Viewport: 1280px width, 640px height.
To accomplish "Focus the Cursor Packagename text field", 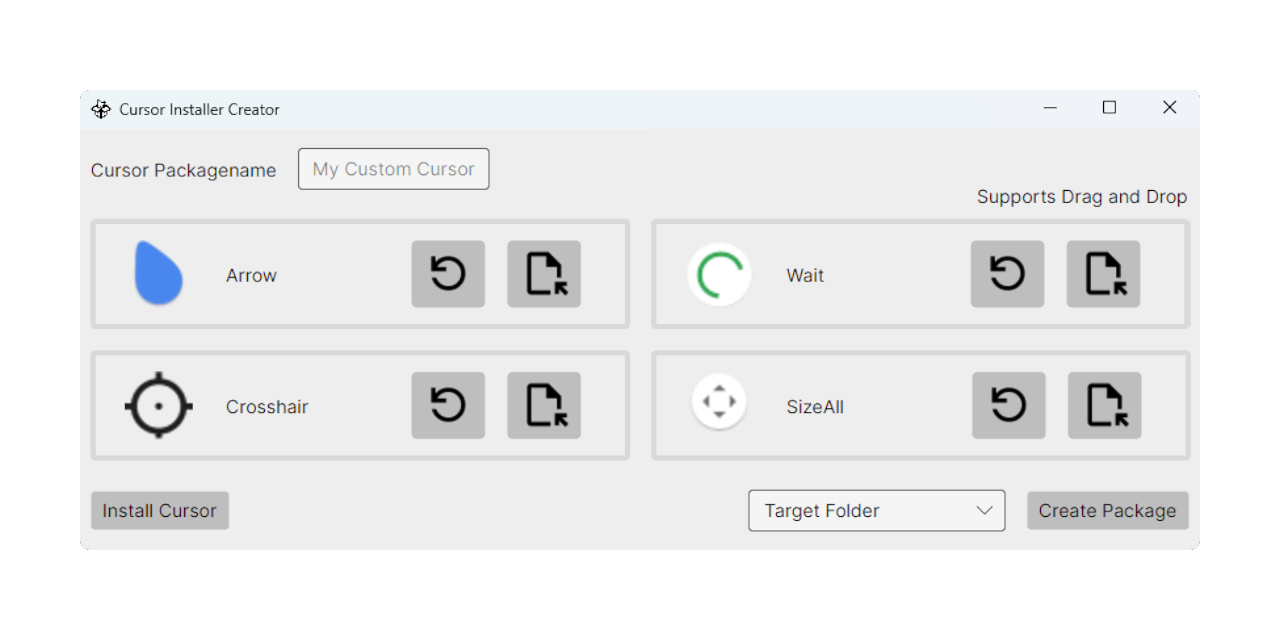I will point(393,169).
